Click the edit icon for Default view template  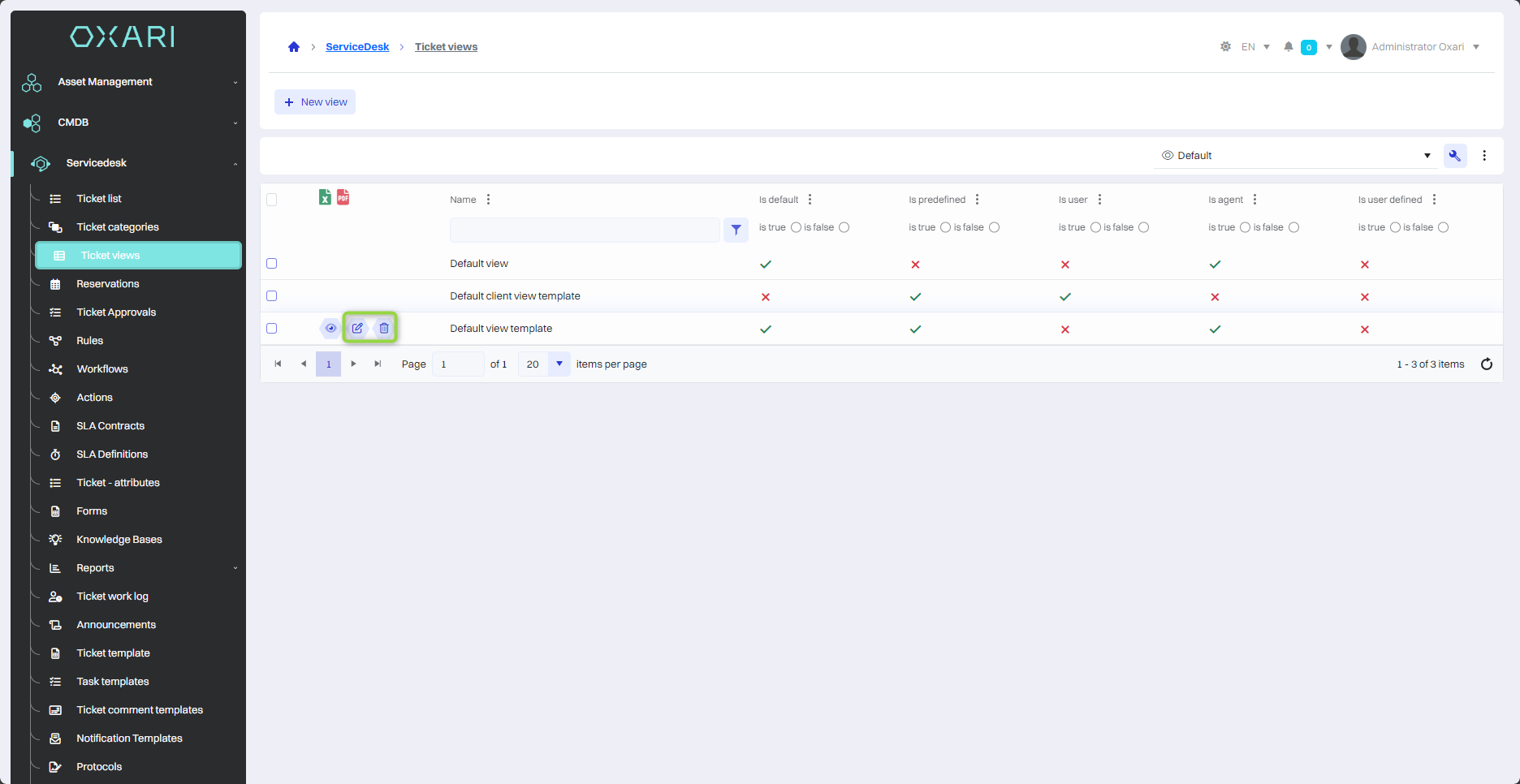click(357, 328)
